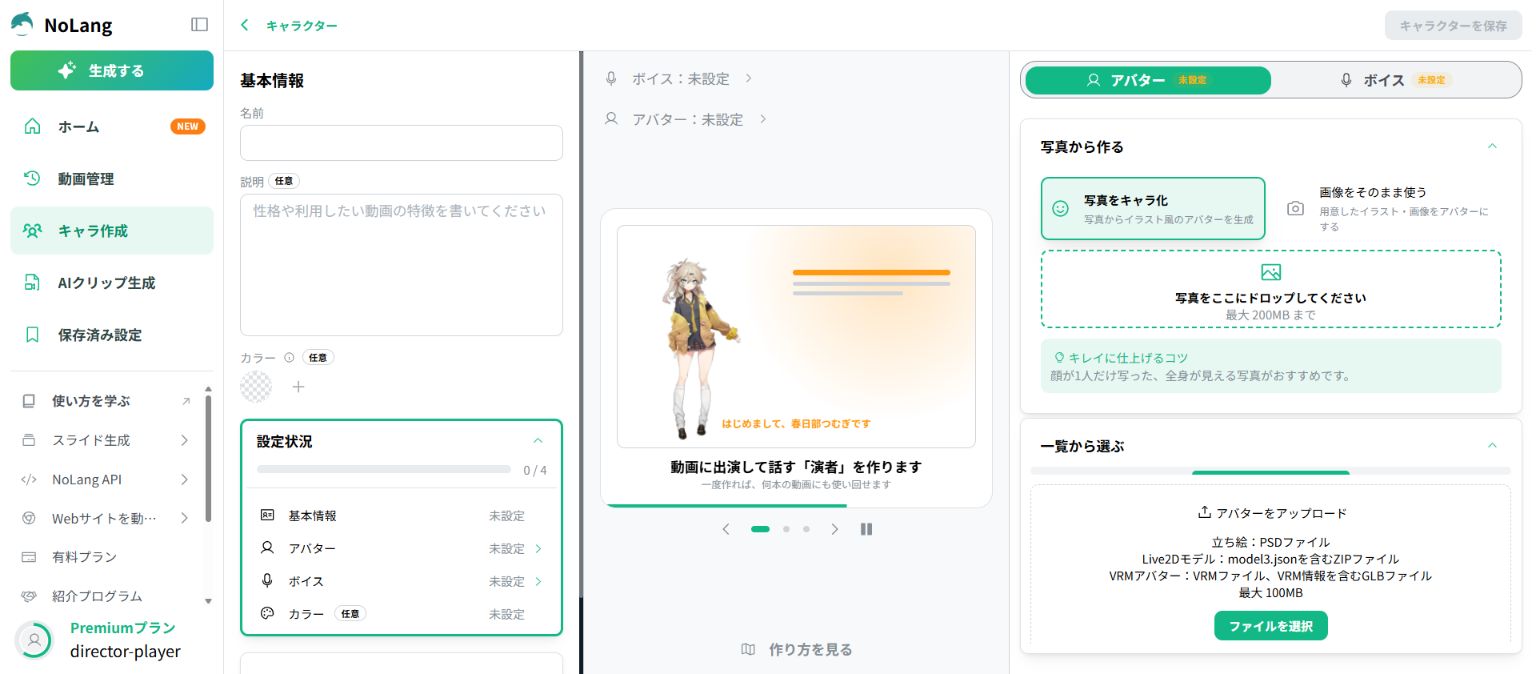Open voice settings via ボイス：未設定 chevron

pyautogui.click(x=748, y=78)
